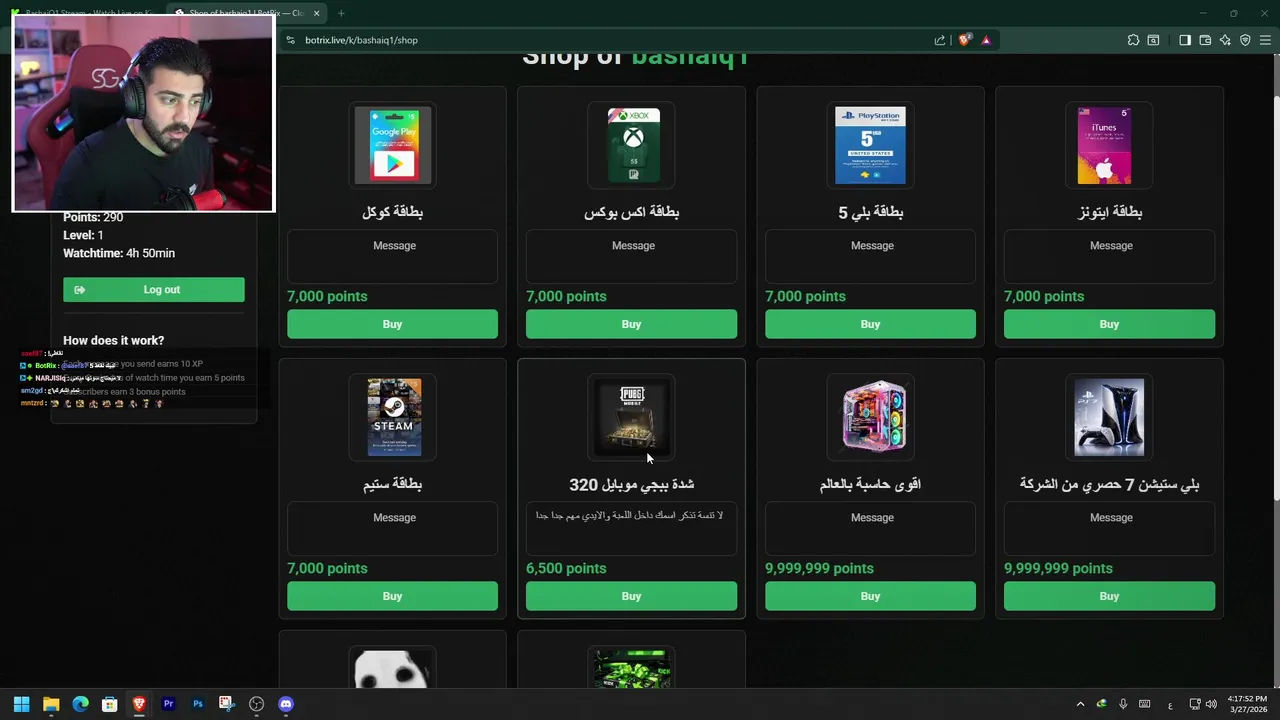1280x720 pixels.
Task: Focus Message field under PlayStation 7 item
Action: pos(1109,528)
